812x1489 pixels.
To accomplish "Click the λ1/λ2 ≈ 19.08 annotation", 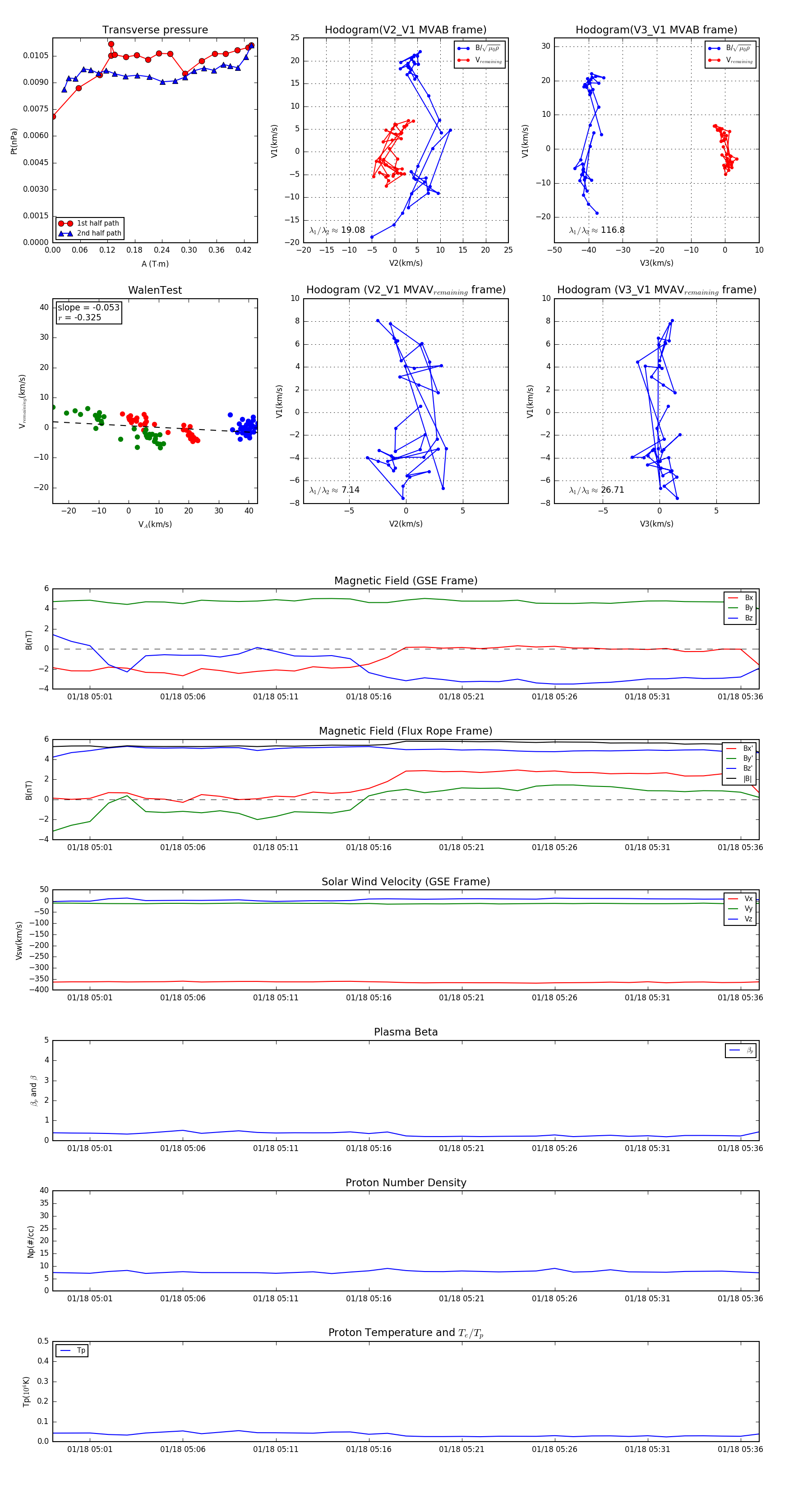I will pos(337,230).
